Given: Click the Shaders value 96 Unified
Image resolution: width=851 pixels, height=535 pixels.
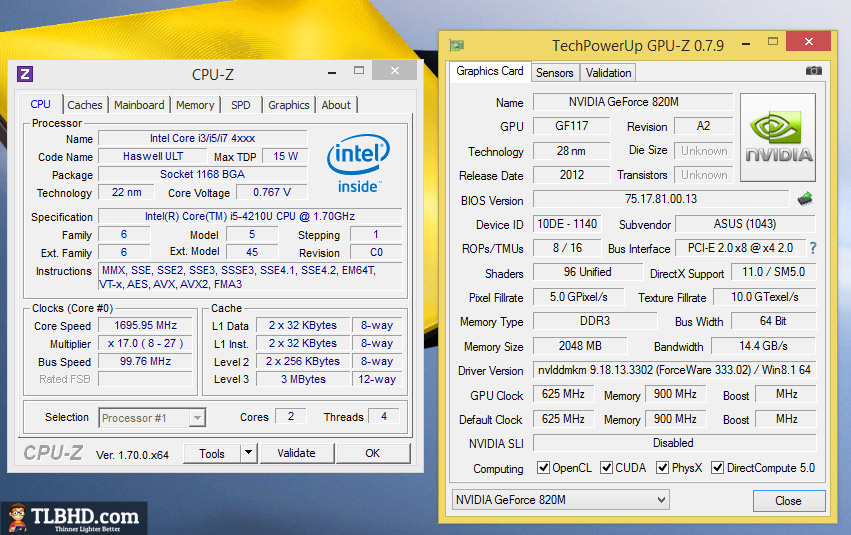Looking at the screenshot, I should (x=588, y=272).
